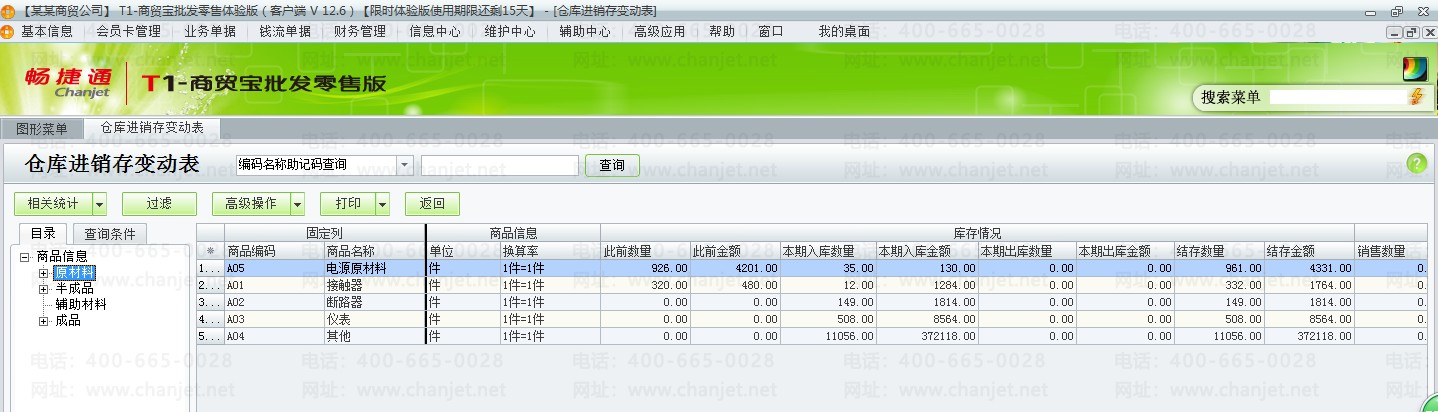The height and width of the screenshot is (412, 1438).
Task: Switch to the 图形菜单 tab
Action: (x=42, y=128)
